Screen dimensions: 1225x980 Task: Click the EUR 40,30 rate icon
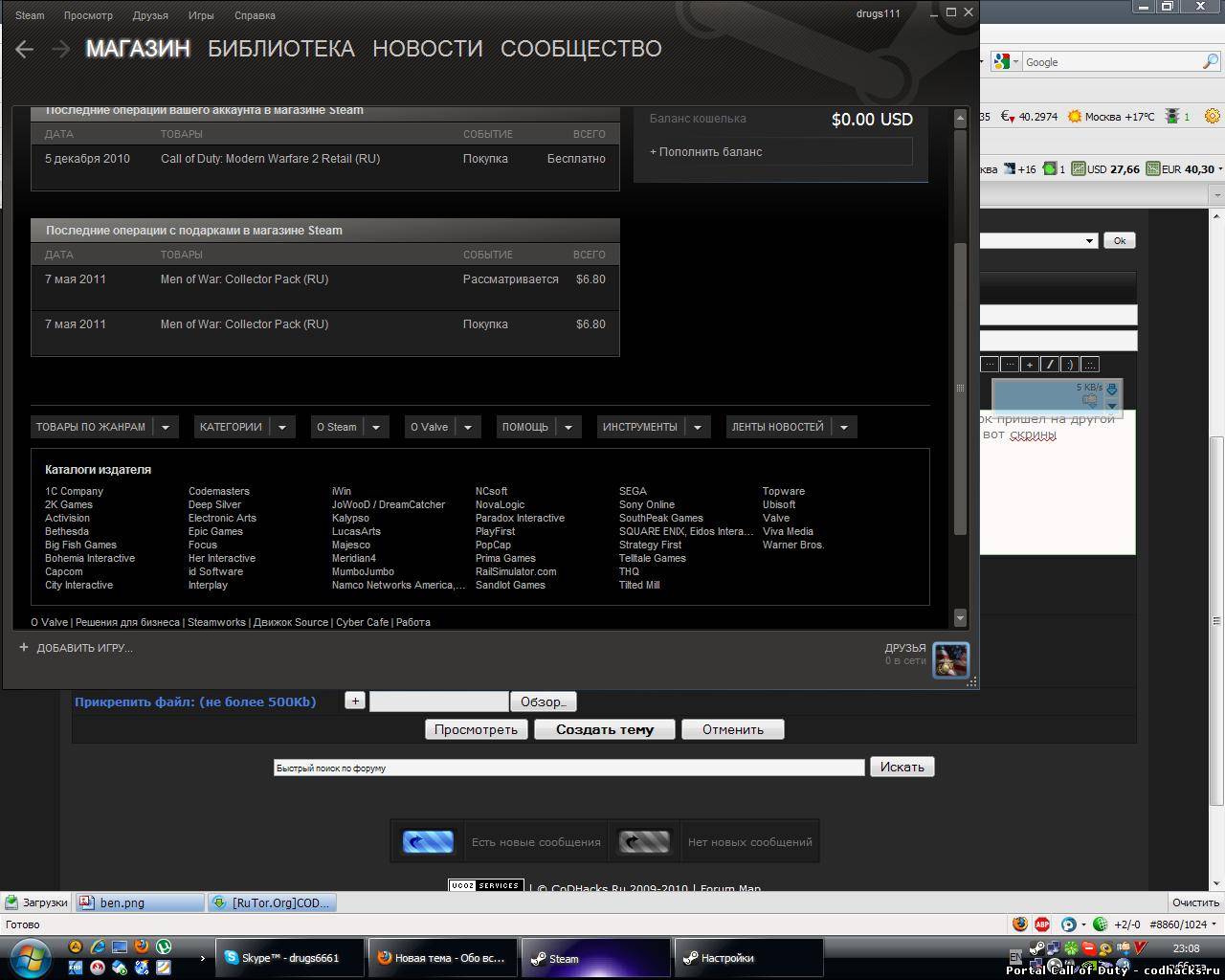pos(1152,169)
